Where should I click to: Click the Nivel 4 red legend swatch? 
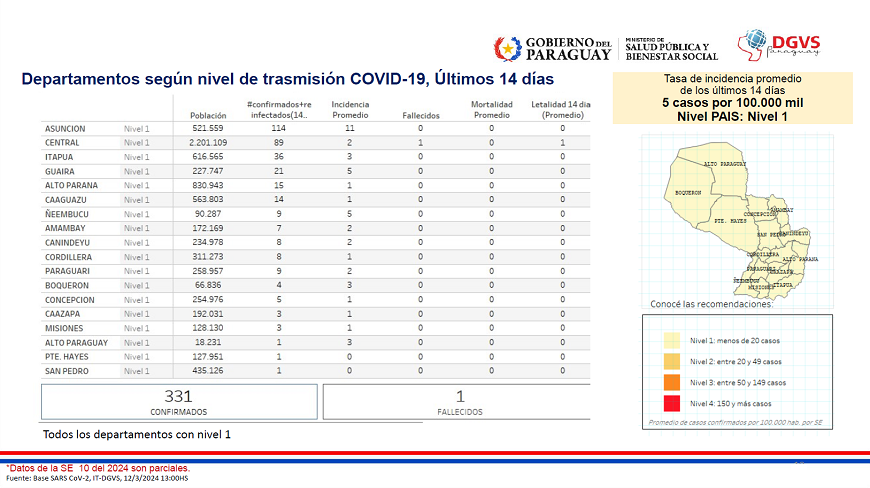click(x=671, y=403)
